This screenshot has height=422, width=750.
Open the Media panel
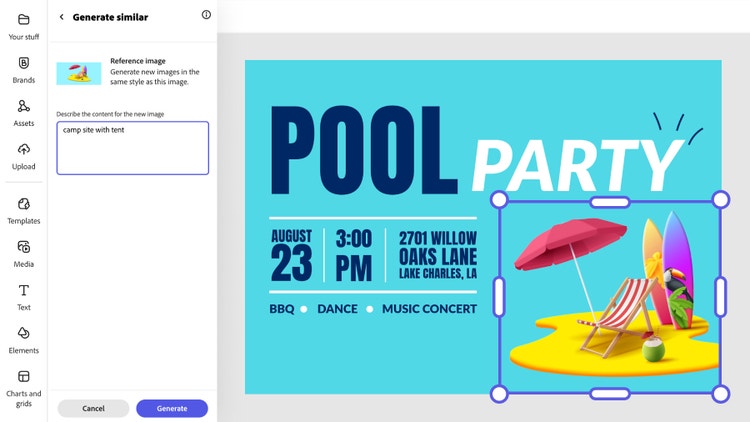tap(23, 247)
